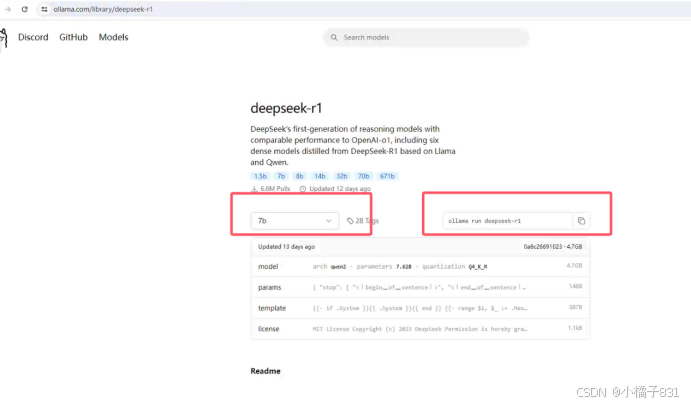Viewport: 691px width, 406px height.
Task: Select the 7b size tag
Action: click(281, 176)
